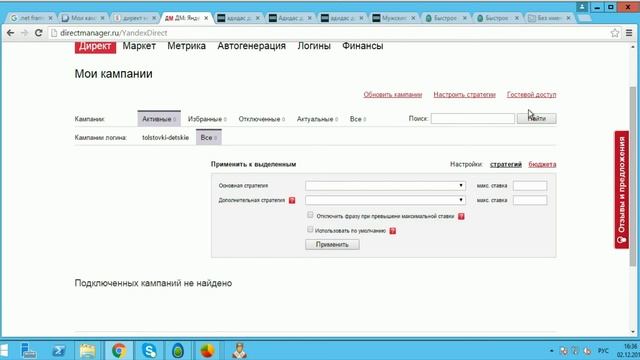
Task: Open the Отзывы и предложения feedback tab
Action: pos(622,190)
